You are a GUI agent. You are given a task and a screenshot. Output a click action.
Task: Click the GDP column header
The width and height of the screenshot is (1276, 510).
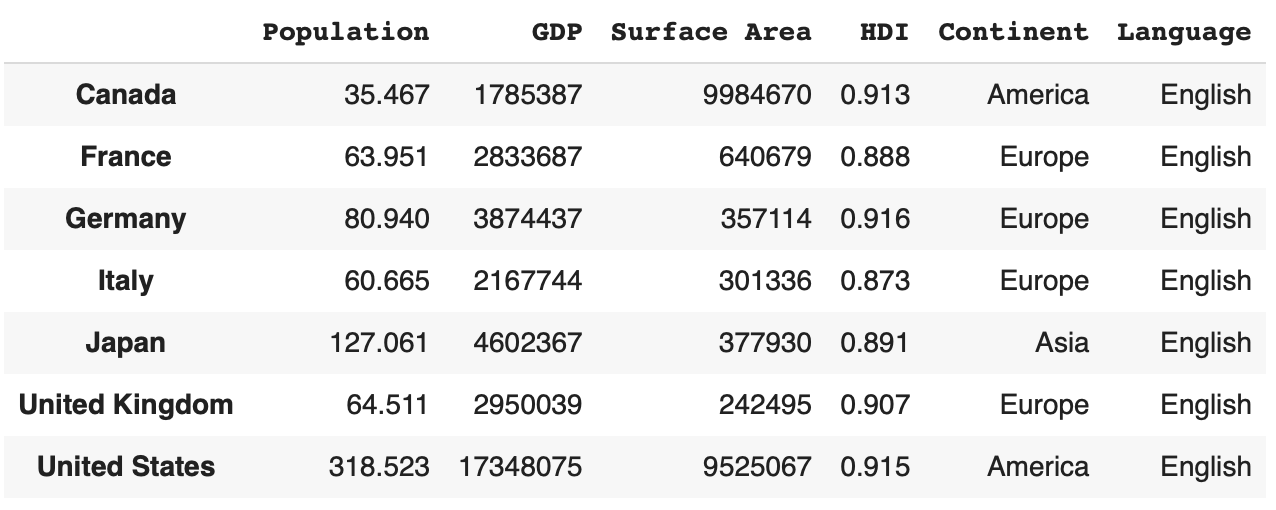556,32
